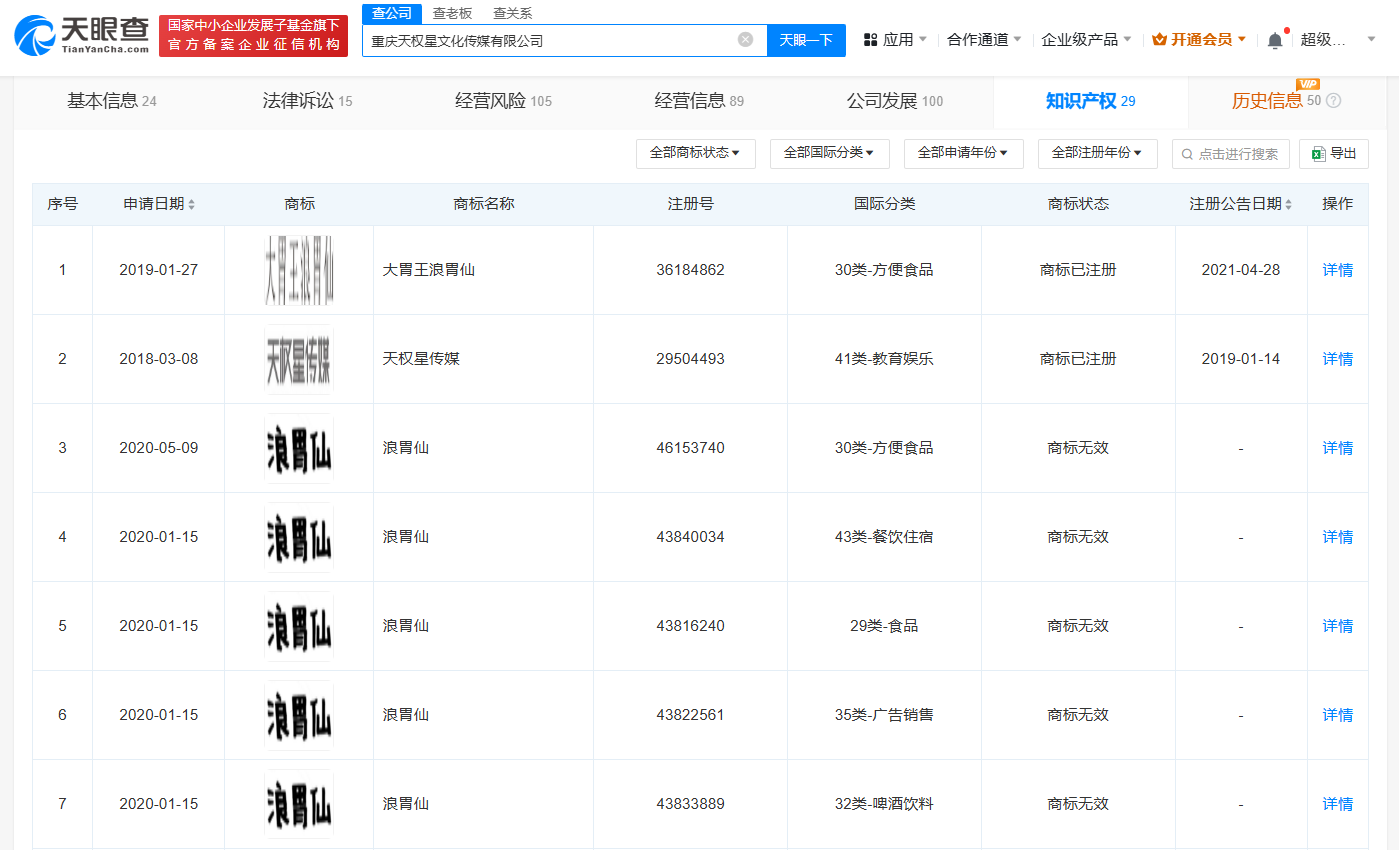
Task: Expand registration year filter
Action: coord(1097,154)
